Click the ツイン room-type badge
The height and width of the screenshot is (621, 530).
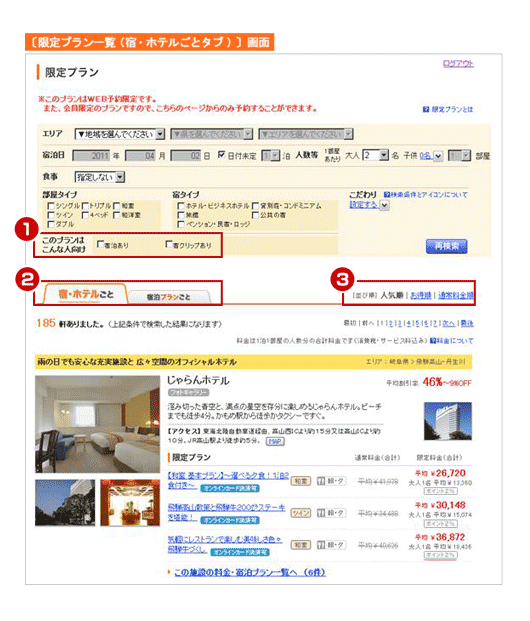click(301, 513)
